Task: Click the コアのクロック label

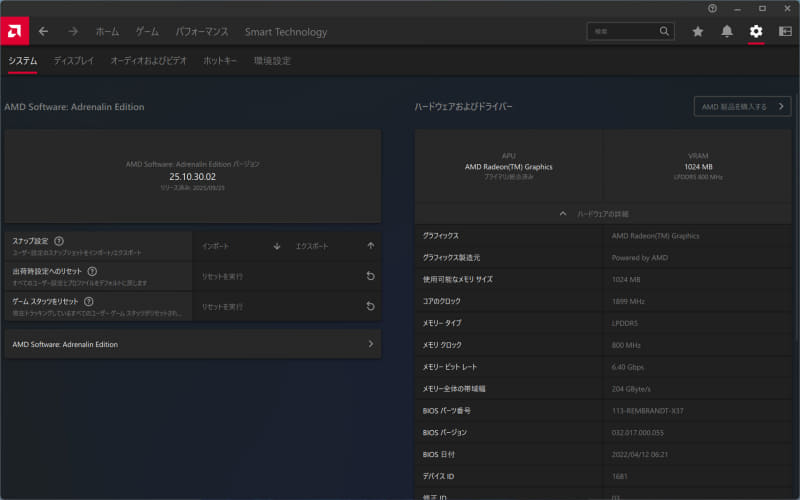Action: click(x=441, y=302)
